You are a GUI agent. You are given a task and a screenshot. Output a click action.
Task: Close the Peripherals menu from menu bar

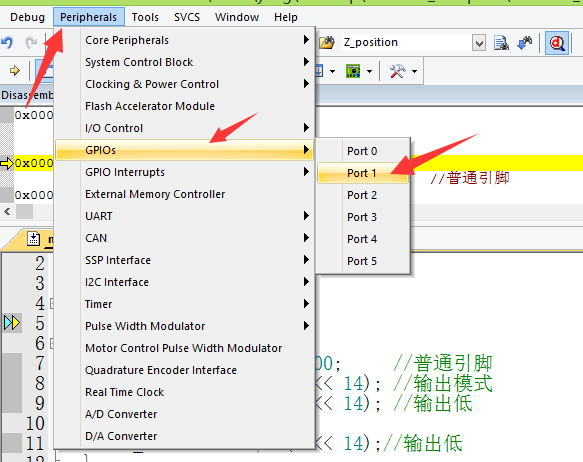[88, 17]
